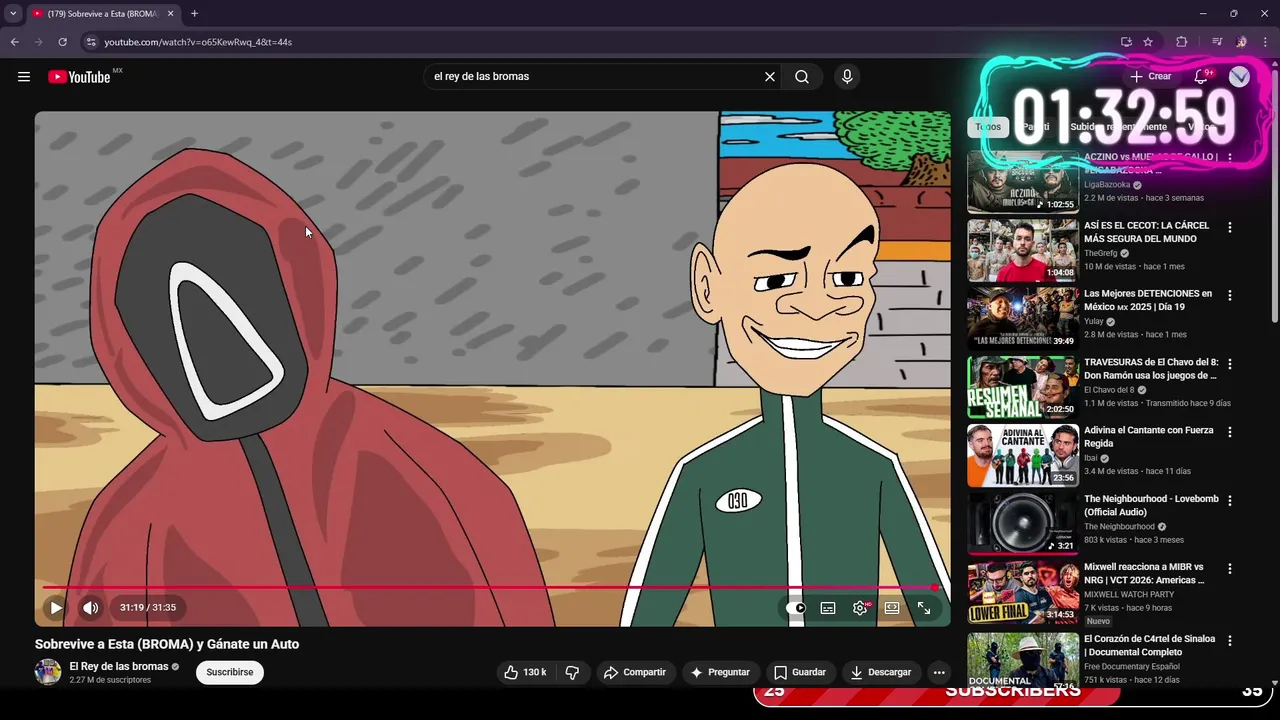Open Adivina el Cantante video title
This screenshot has height=720, width=1280.
[1149, 437]
